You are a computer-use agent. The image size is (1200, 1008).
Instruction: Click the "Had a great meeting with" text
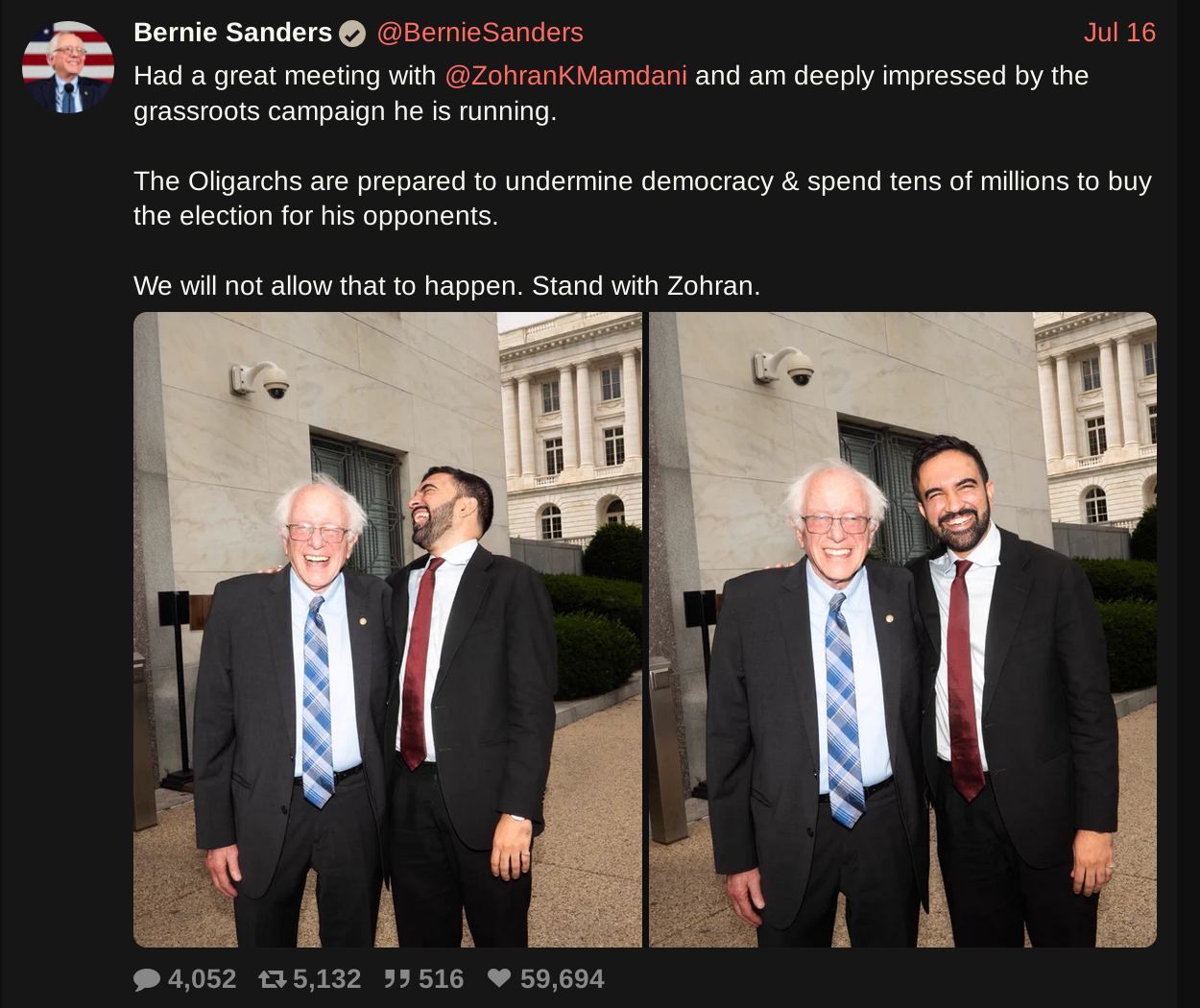(285, 76)
